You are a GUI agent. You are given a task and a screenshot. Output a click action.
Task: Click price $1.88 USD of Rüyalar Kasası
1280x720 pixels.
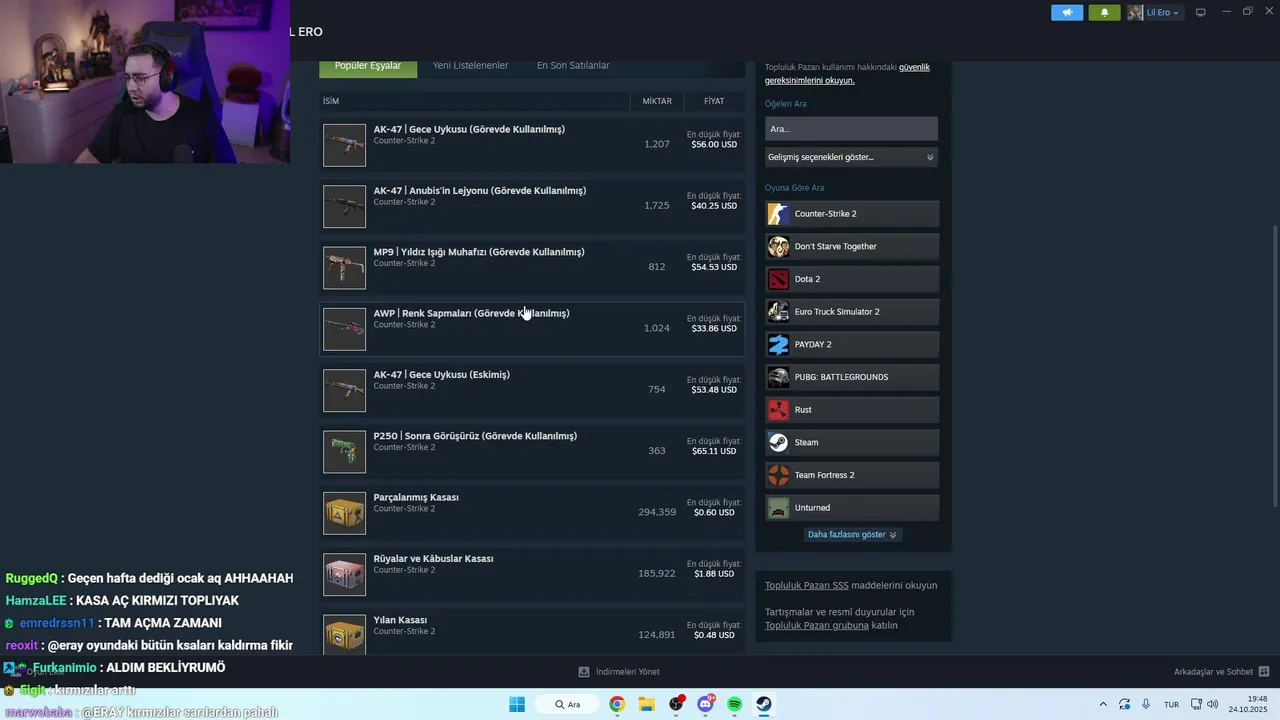click(x=714, y=574)
